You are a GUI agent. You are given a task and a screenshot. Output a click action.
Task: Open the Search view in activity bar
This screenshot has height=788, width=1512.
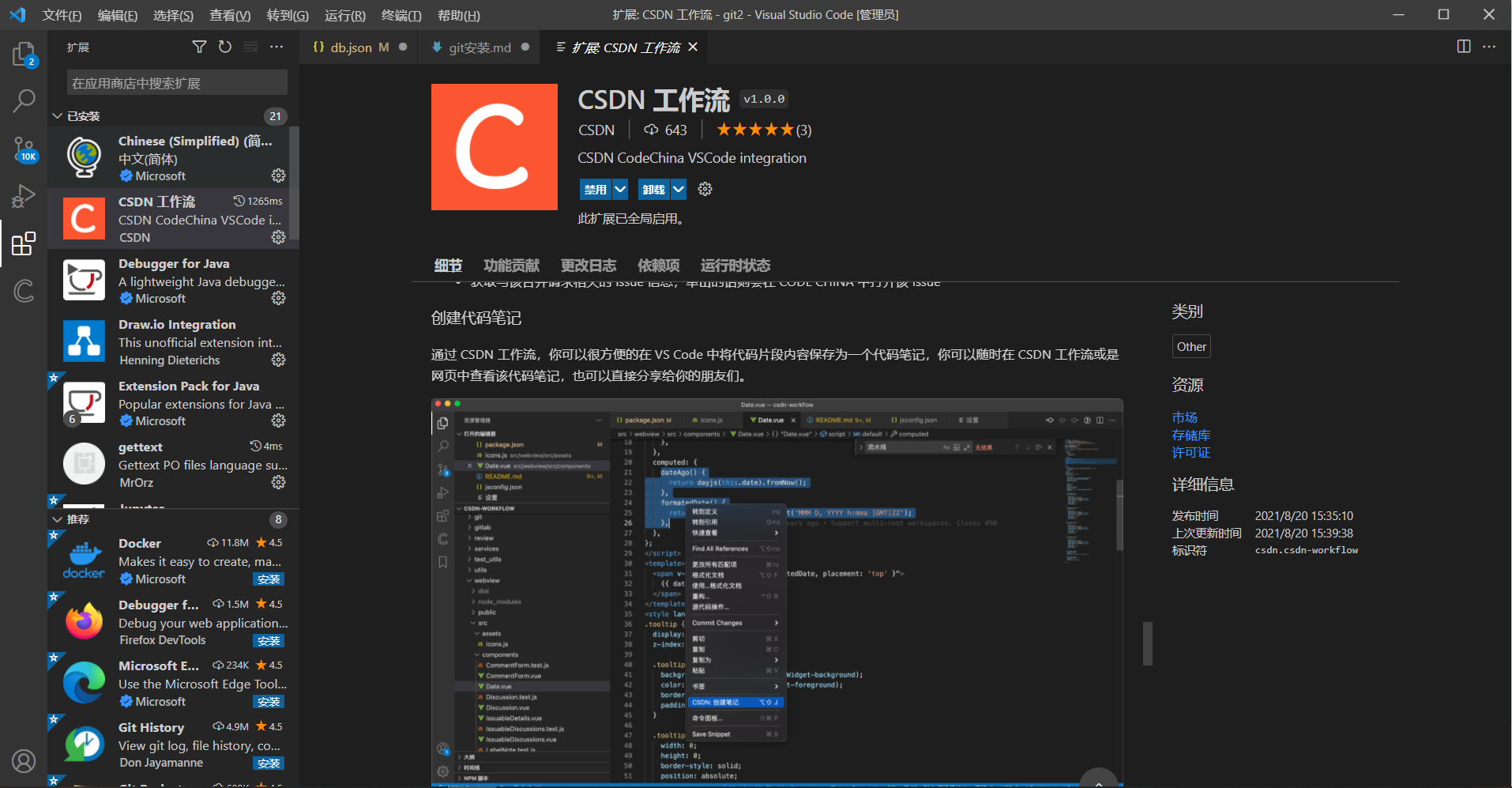tap(24, 101)
